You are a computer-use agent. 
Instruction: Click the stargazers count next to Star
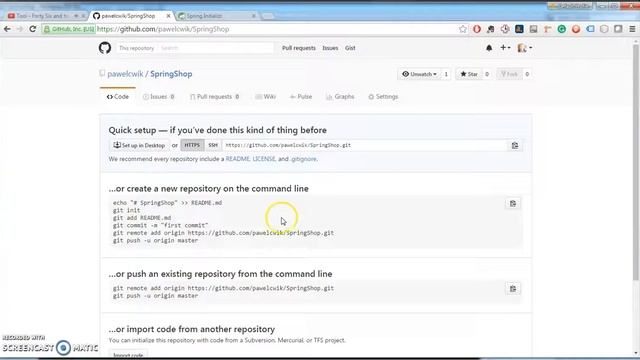(x=487, y=74)
